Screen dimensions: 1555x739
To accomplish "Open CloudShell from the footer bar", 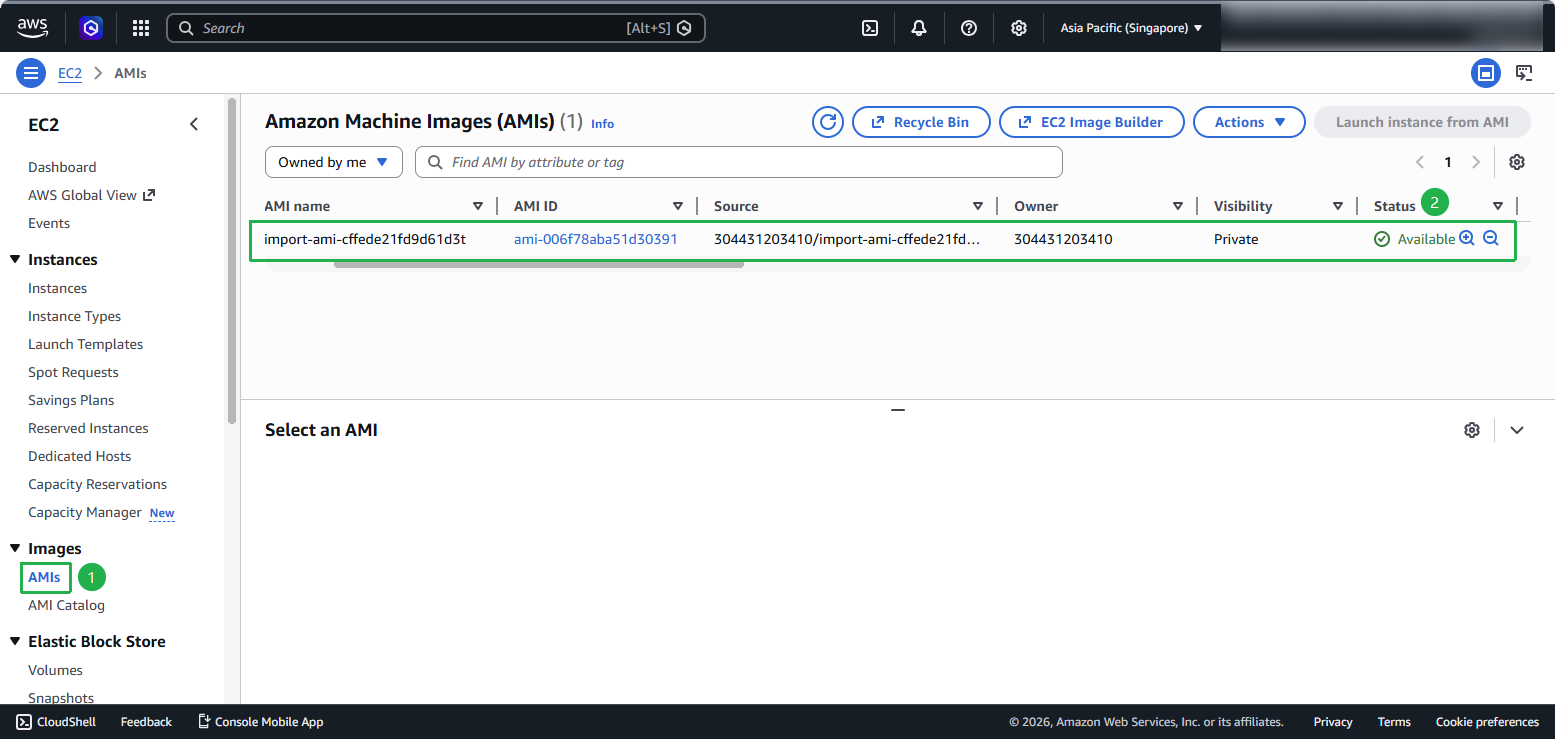I will [x=56, y=722].
